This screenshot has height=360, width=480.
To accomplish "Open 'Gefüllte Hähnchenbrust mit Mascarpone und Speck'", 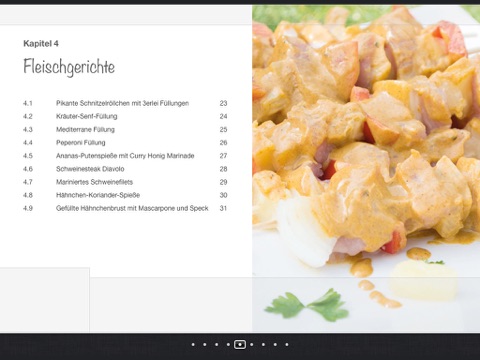I will point(132,208).
